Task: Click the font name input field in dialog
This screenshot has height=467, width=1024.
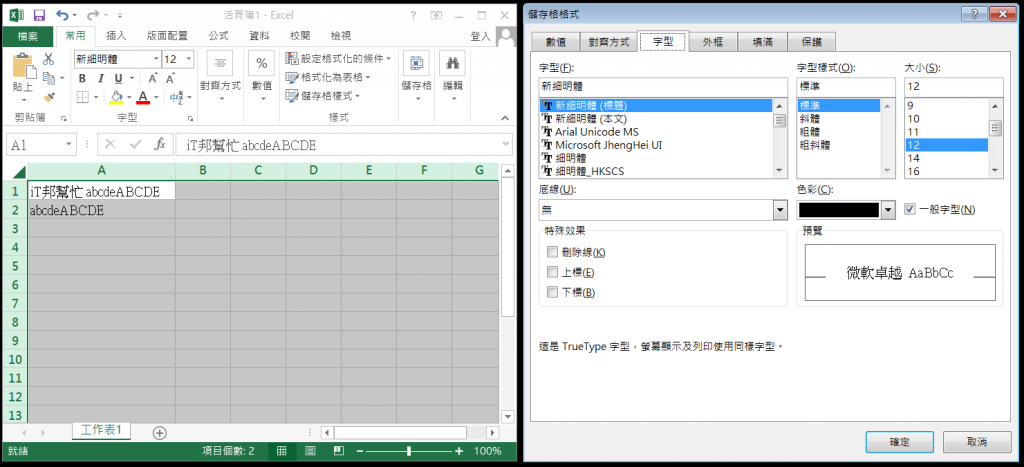Action: pos(664,86)
